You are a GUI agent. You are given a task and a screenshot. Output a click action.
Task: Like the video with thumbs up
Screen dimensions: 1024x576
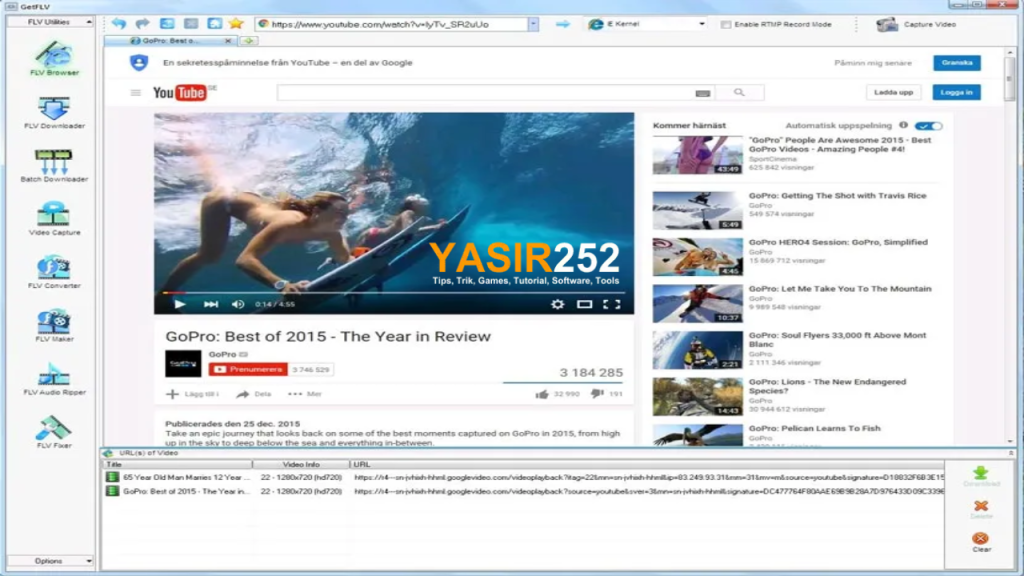coord(542,394)
